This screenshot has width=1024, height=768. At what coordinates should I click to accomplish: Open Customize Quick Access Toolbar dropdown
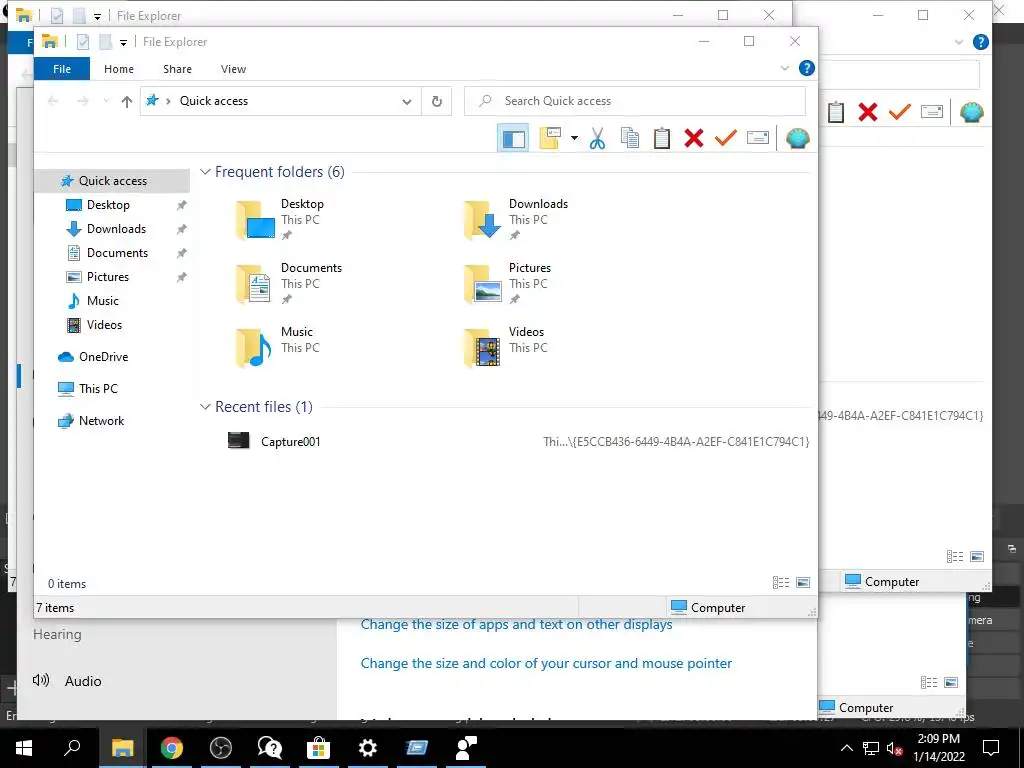(x=123, y=42)
